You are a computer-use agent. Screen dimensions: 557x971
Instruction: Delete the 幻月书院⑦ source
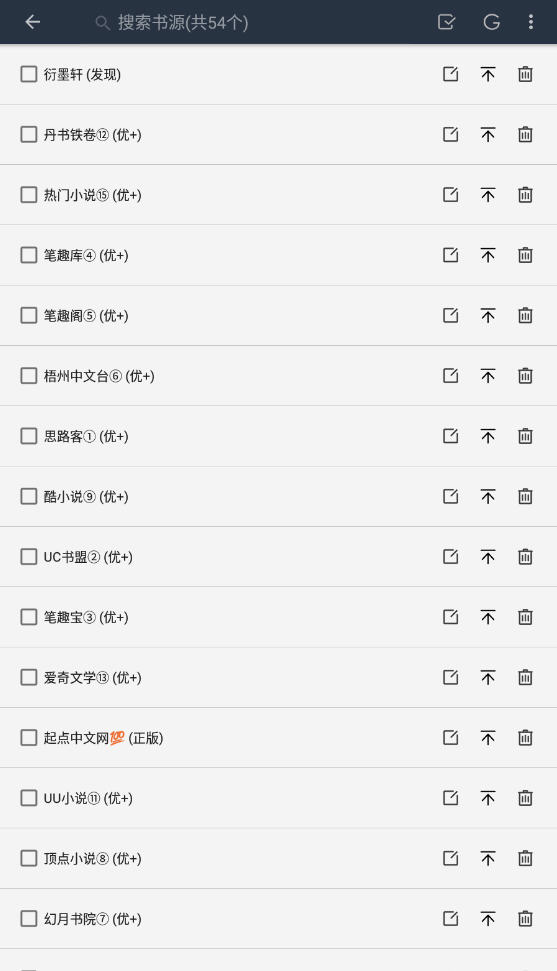525,918
